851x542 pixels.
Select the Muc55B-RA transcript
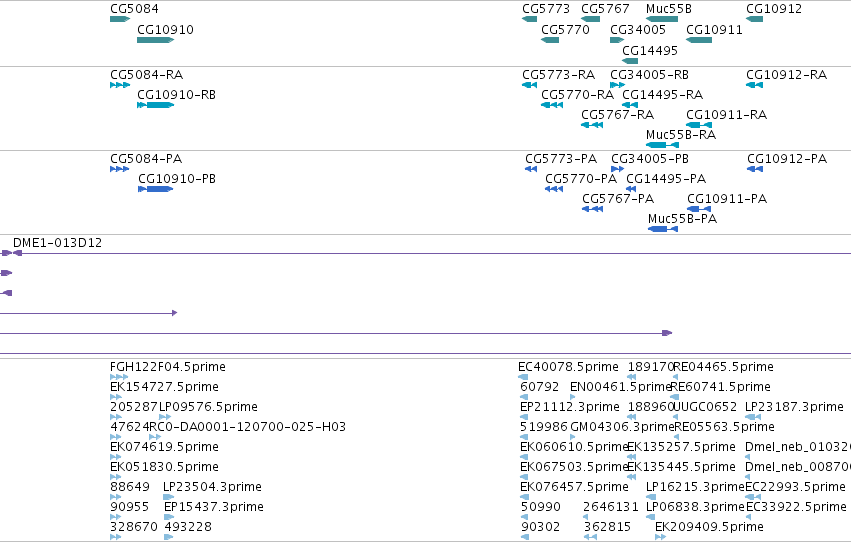663,145
